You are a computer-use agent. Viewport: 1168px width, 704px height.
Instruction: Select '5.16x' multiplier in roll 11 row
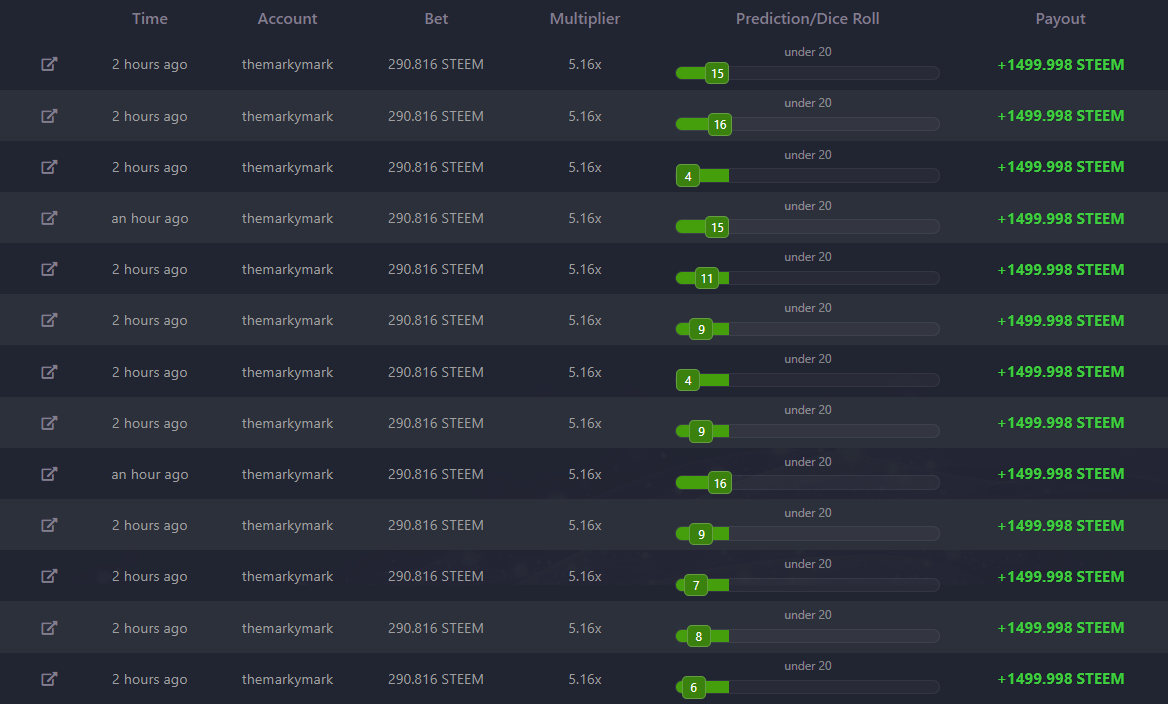tap(585, 269)
